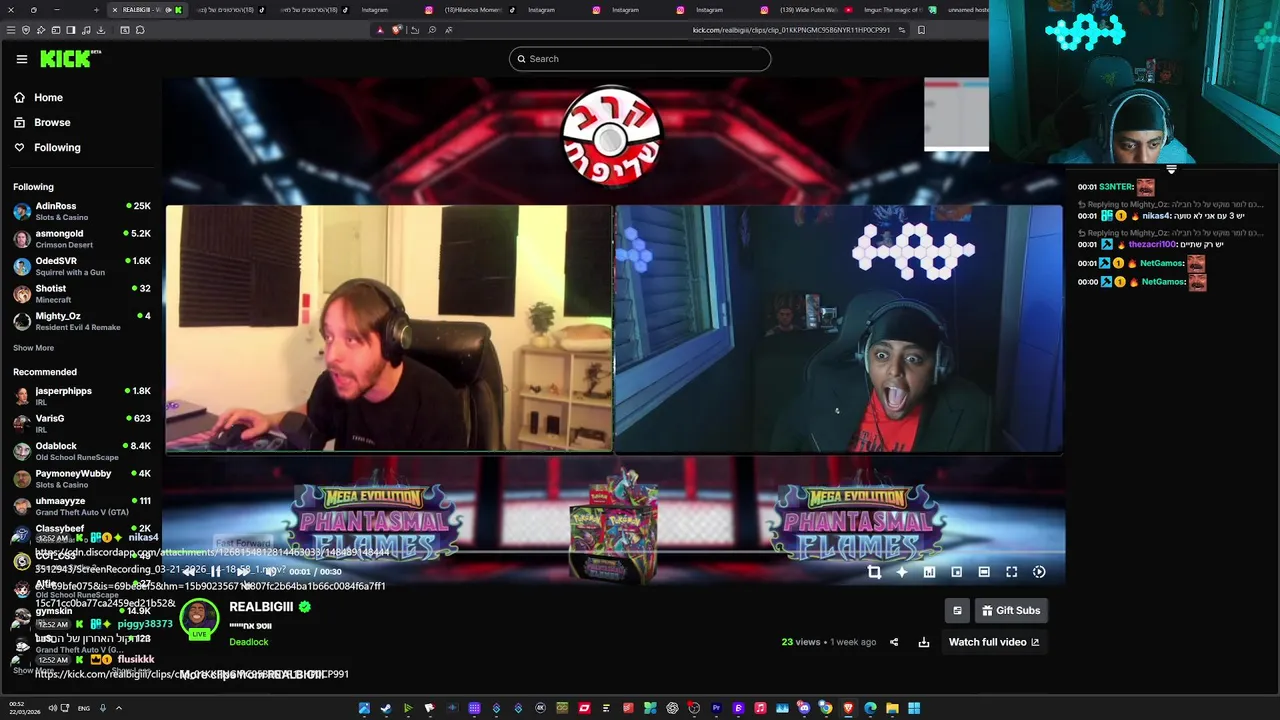Open the stats icon in the player controls
The height and width of the screenshot is (720, 1280).
pyautogui.click(x=929, y=572)
